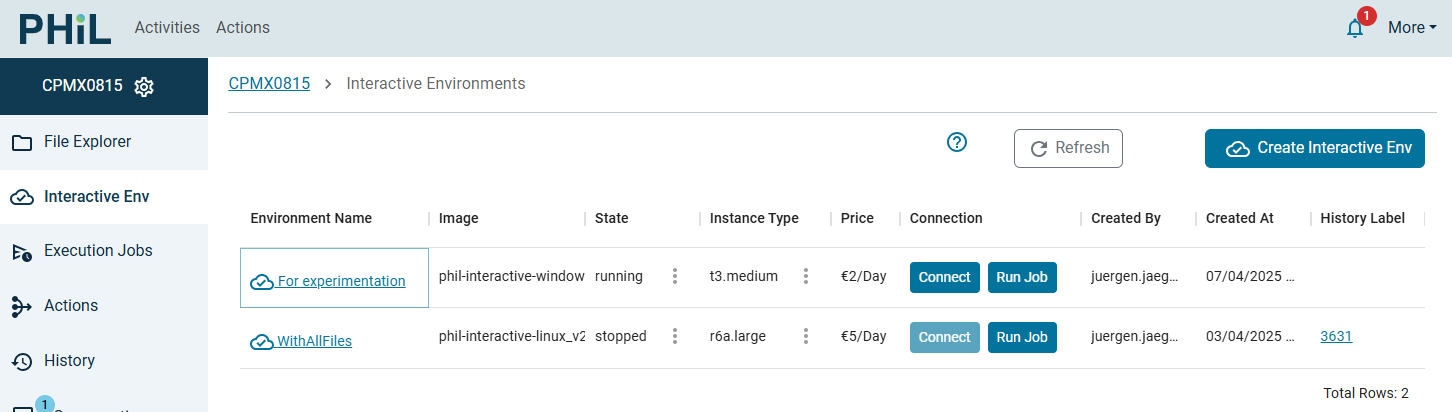Open the Actions menu in top bar
Screen dimensions: 1452x412
243,28
